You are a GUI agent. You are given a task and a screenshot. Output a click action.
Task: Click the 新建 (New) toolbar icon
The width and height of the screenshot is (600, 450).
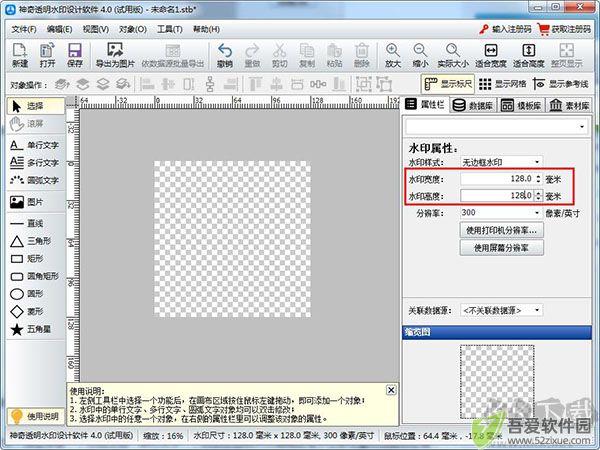(20, 55)
